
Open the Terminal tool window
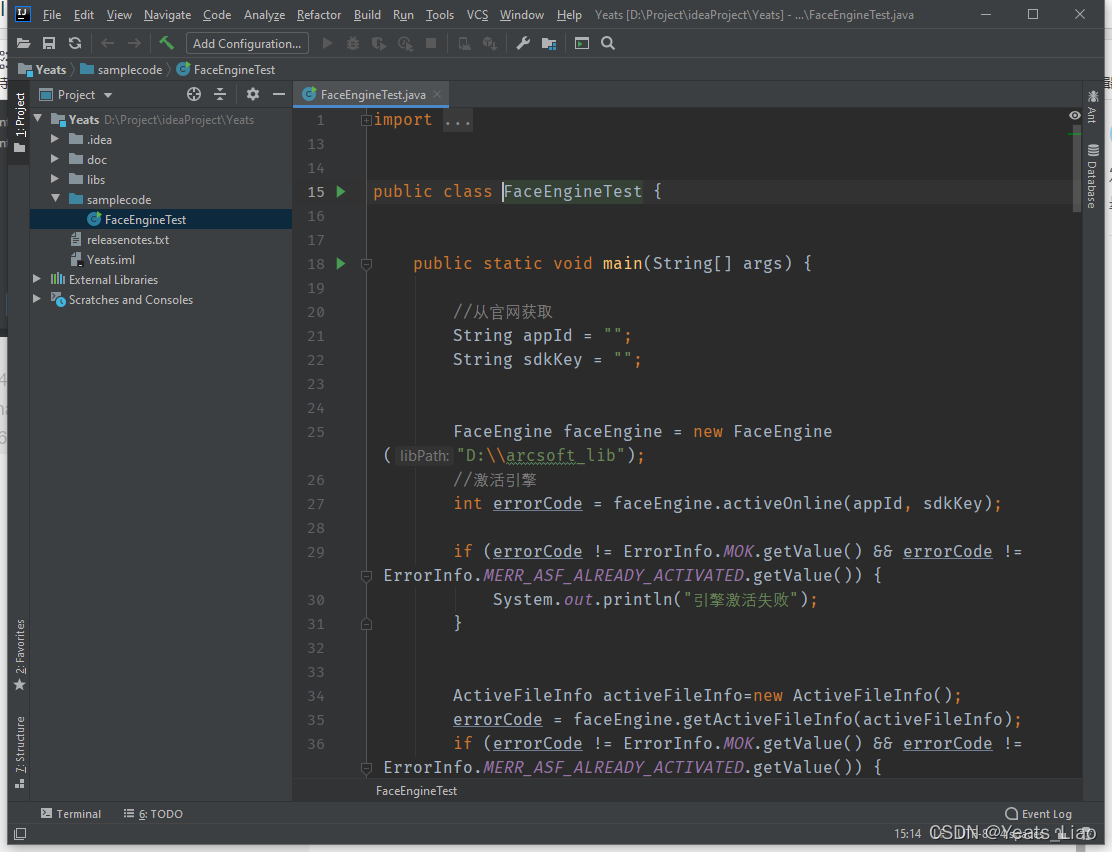[x=71, y=813]
